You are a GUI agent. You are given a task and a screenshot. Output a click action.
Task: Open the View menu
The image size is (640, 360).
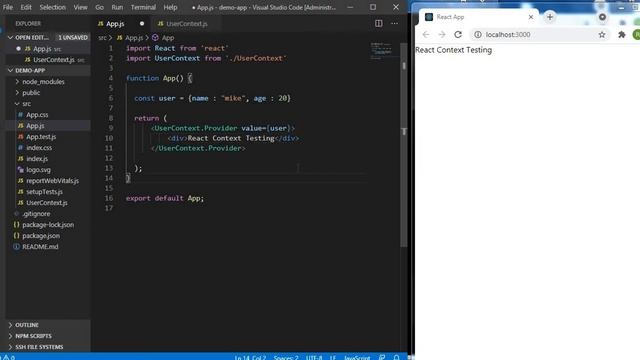(80, 7)
